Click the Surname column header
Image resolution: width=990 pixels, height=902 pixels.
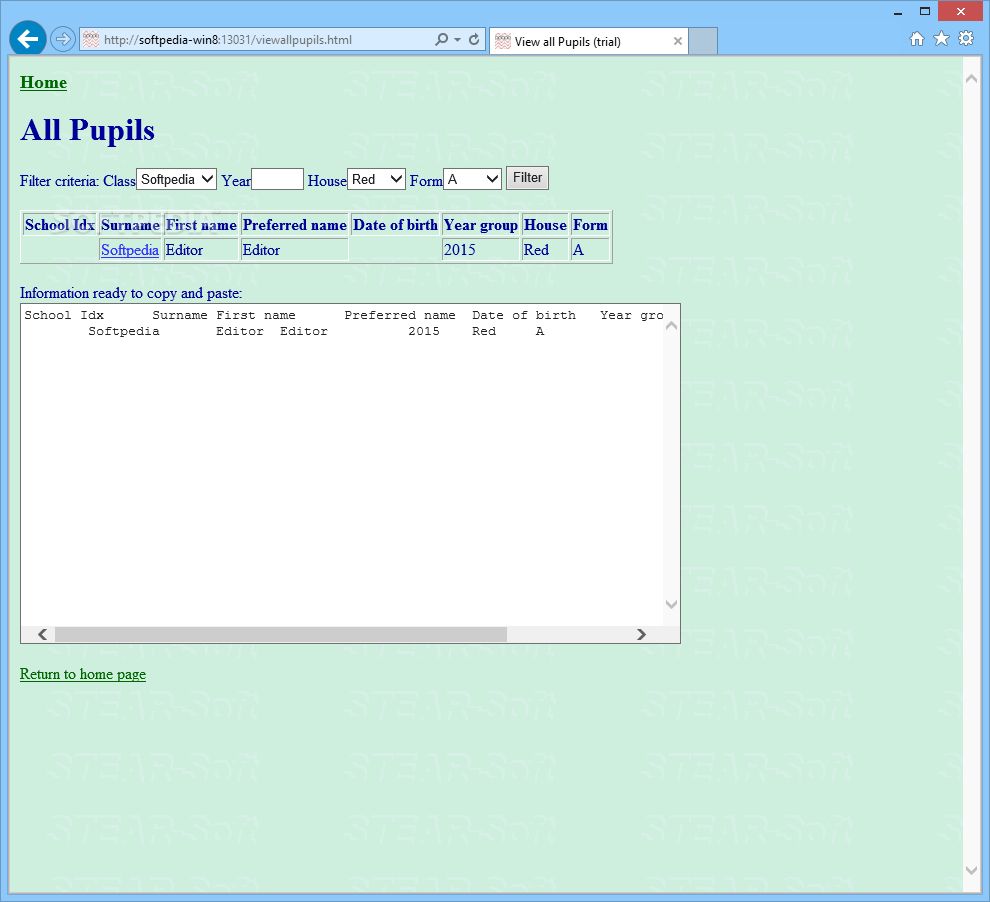pos(130,225)
